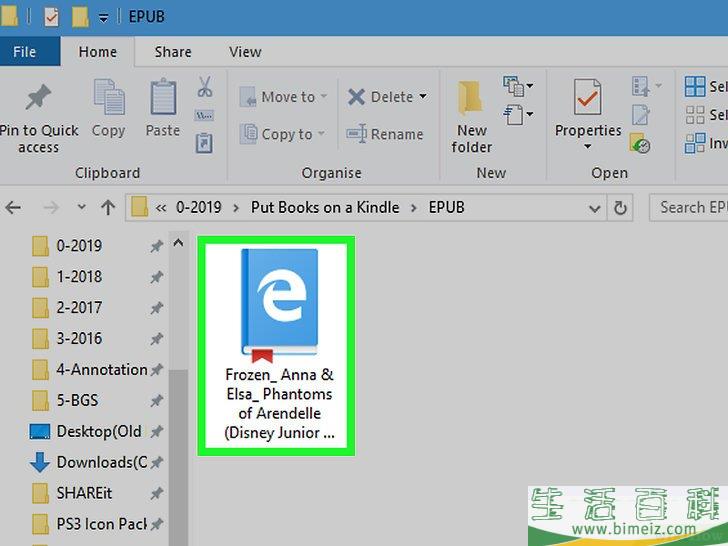Click the Paste clipboard icon
The height and width of the screenshot is (546, 728).
[x=163, y=97]
